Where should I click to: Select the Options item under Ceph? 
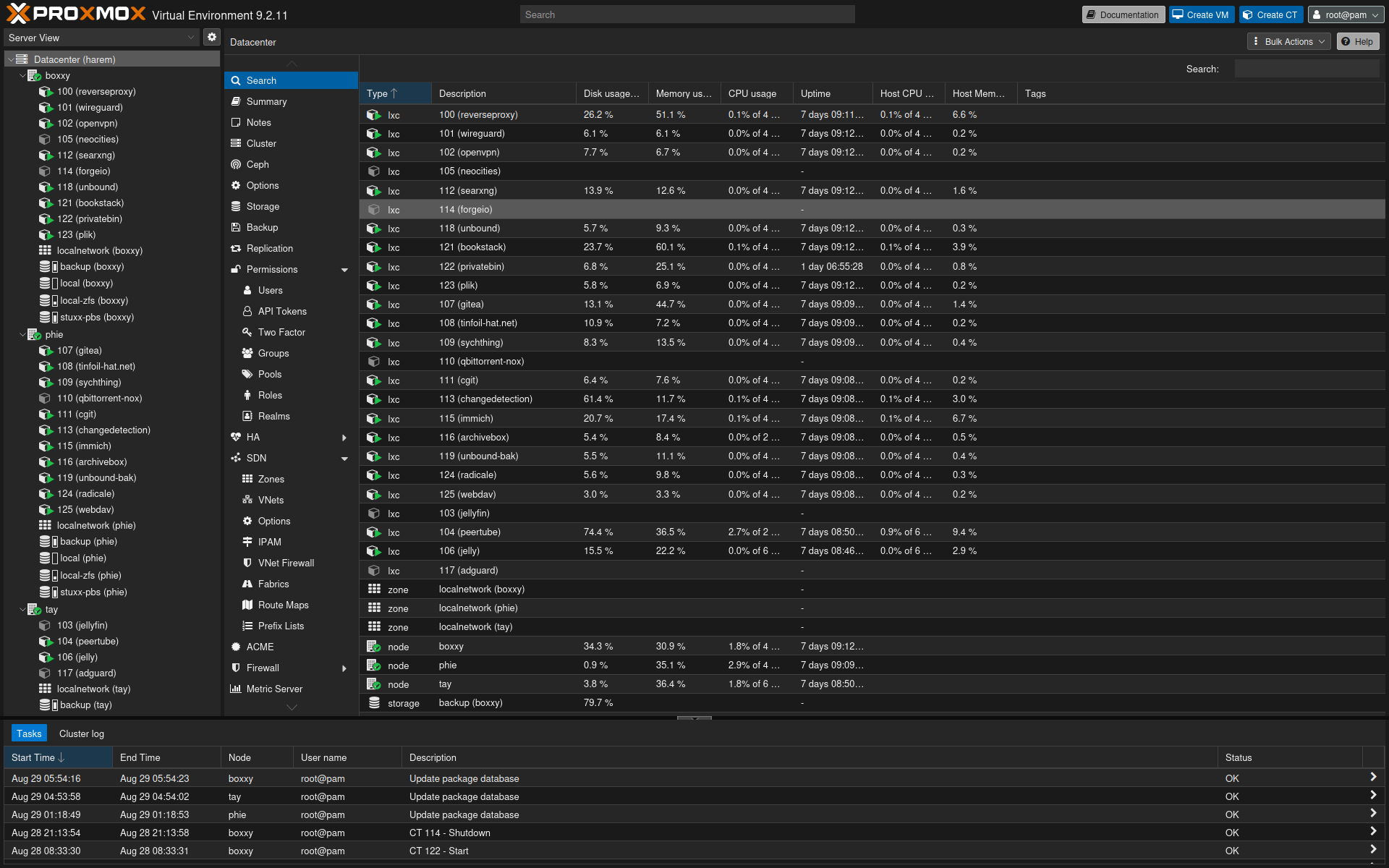(x=292, y=185)
